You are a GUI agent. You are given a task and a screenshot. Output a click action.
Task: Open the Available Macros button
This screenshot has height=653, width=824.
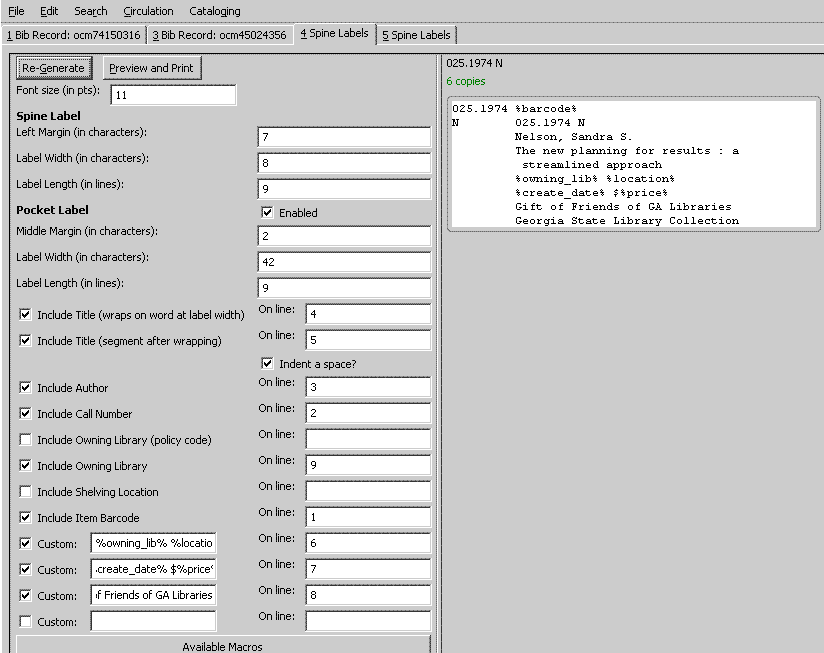click(222, 646)
